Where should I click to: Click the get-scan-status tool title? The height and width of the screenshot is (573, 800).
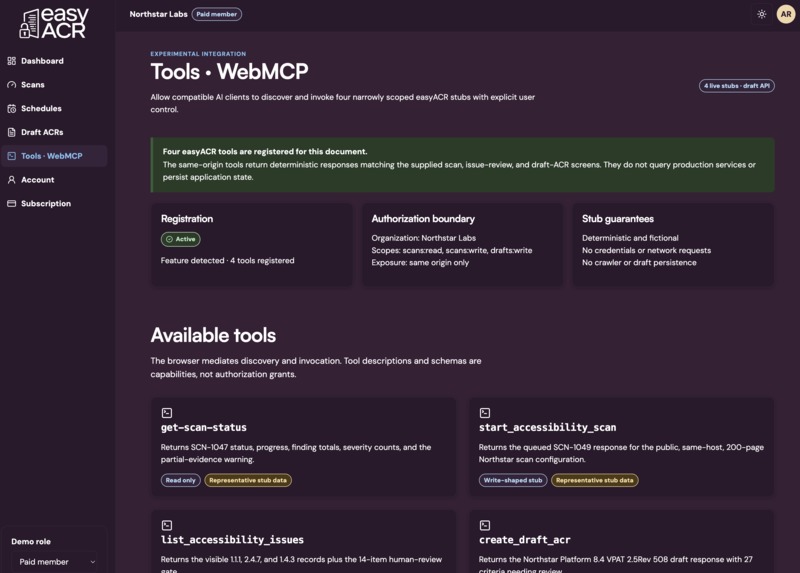[x=204, y=428]
